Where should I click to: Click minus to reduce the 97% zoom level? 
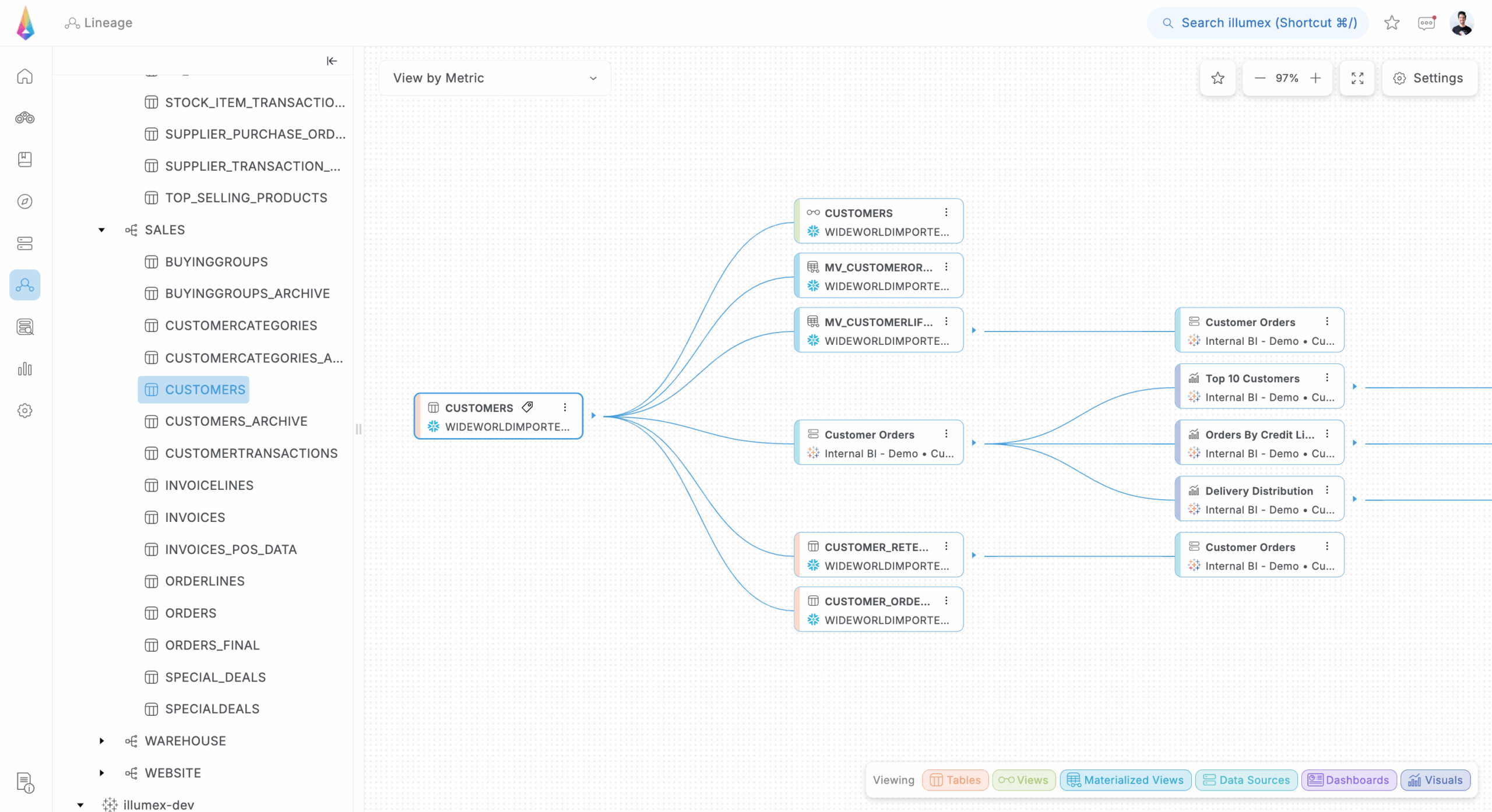pyautogui.click(x=1260, y=77)
